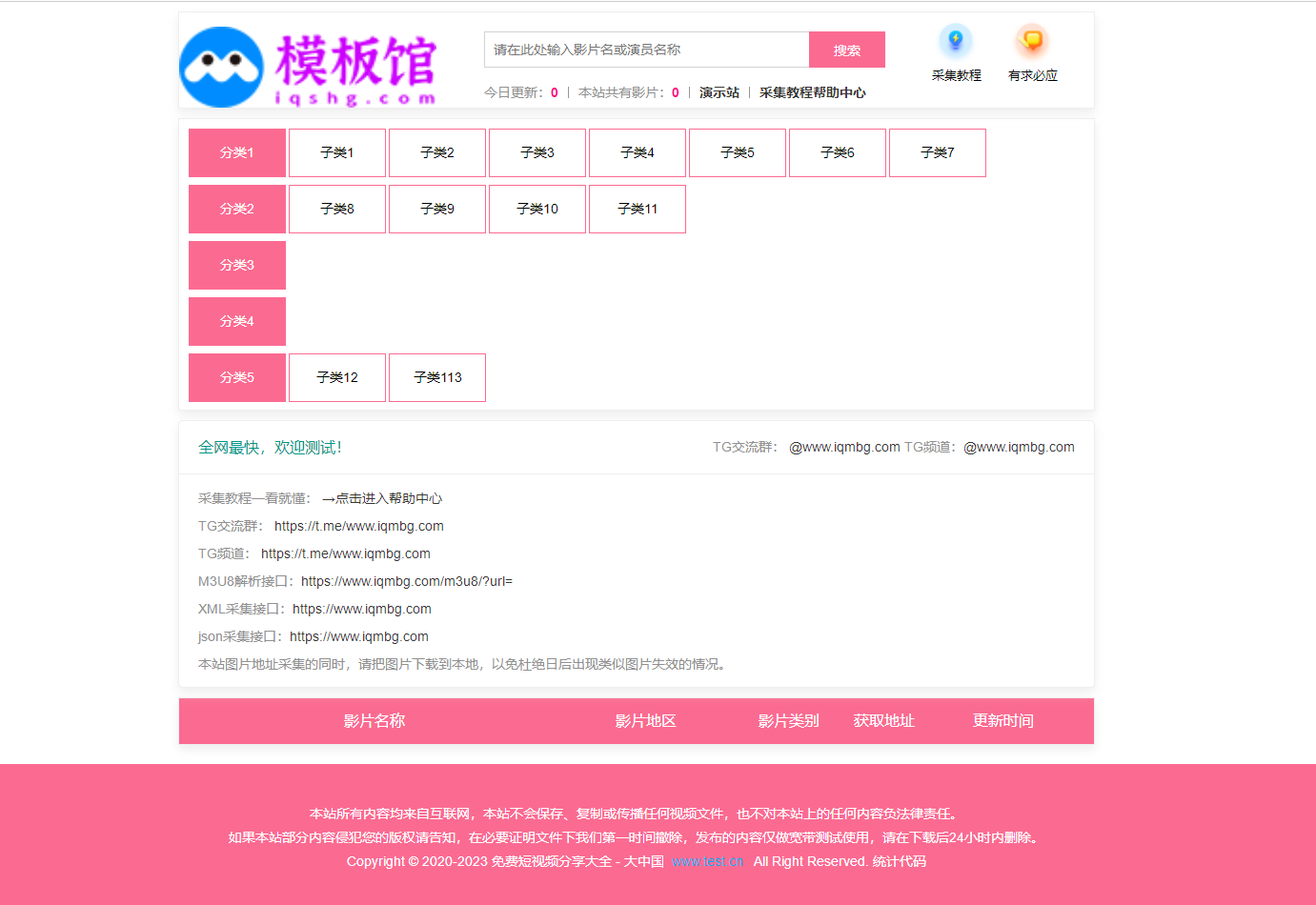This screenshot has width=1316, height=905.
Task: Choose the 子类10 subcategory
Action: tap(537, 209)
